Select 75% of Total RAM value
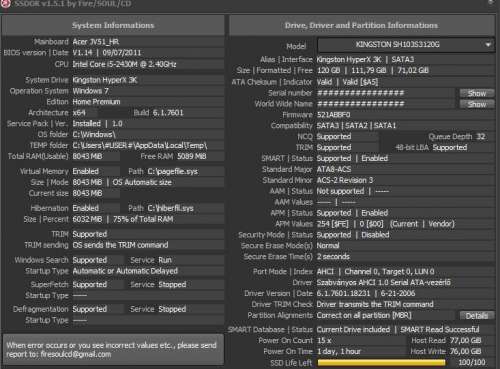 point(143,219)
